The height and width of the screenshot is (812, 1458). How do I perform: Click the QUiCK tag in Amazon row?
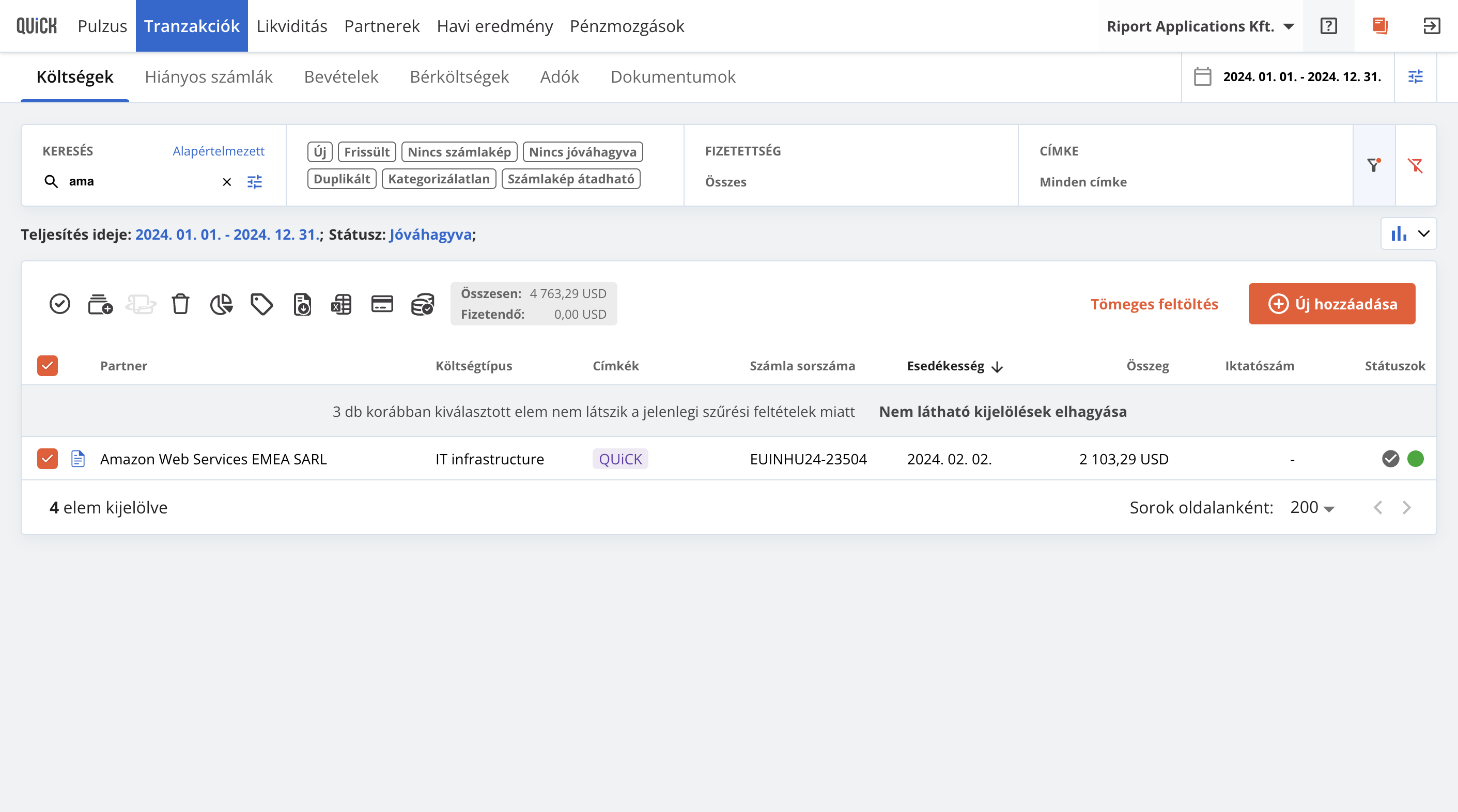[x=621, y=458]
